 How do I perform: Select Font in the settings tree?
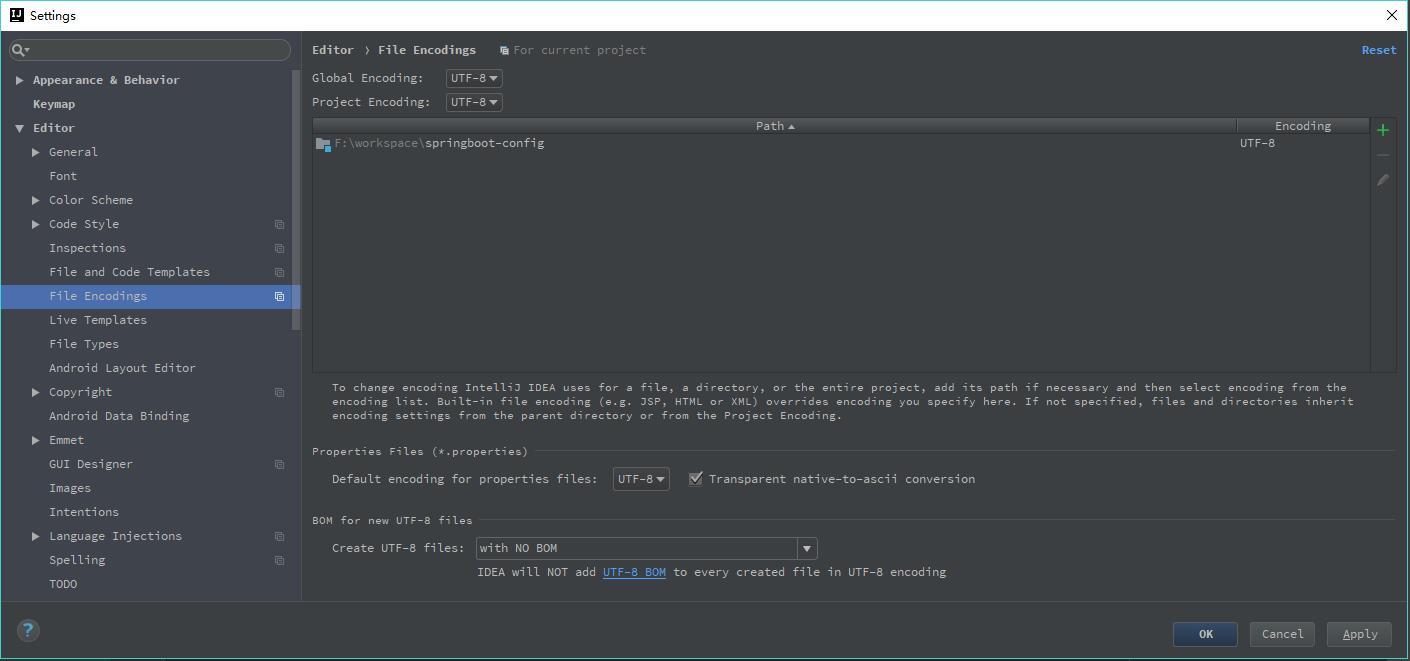point(63,176)
